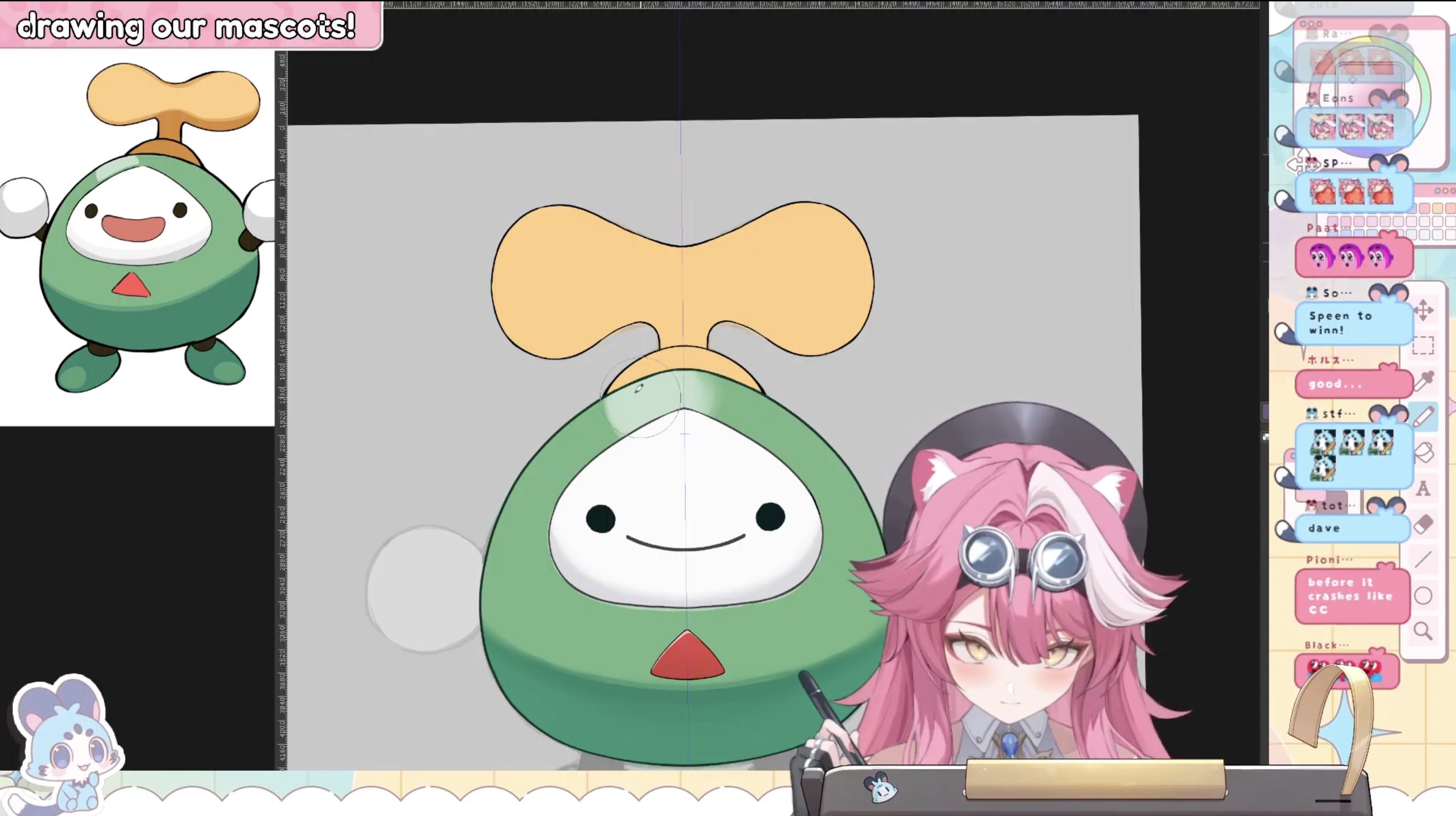This screenshot has width=1456, height=816.
Task: Choose the dashed rectangle Marquee tool
Action: (1423, 345)
